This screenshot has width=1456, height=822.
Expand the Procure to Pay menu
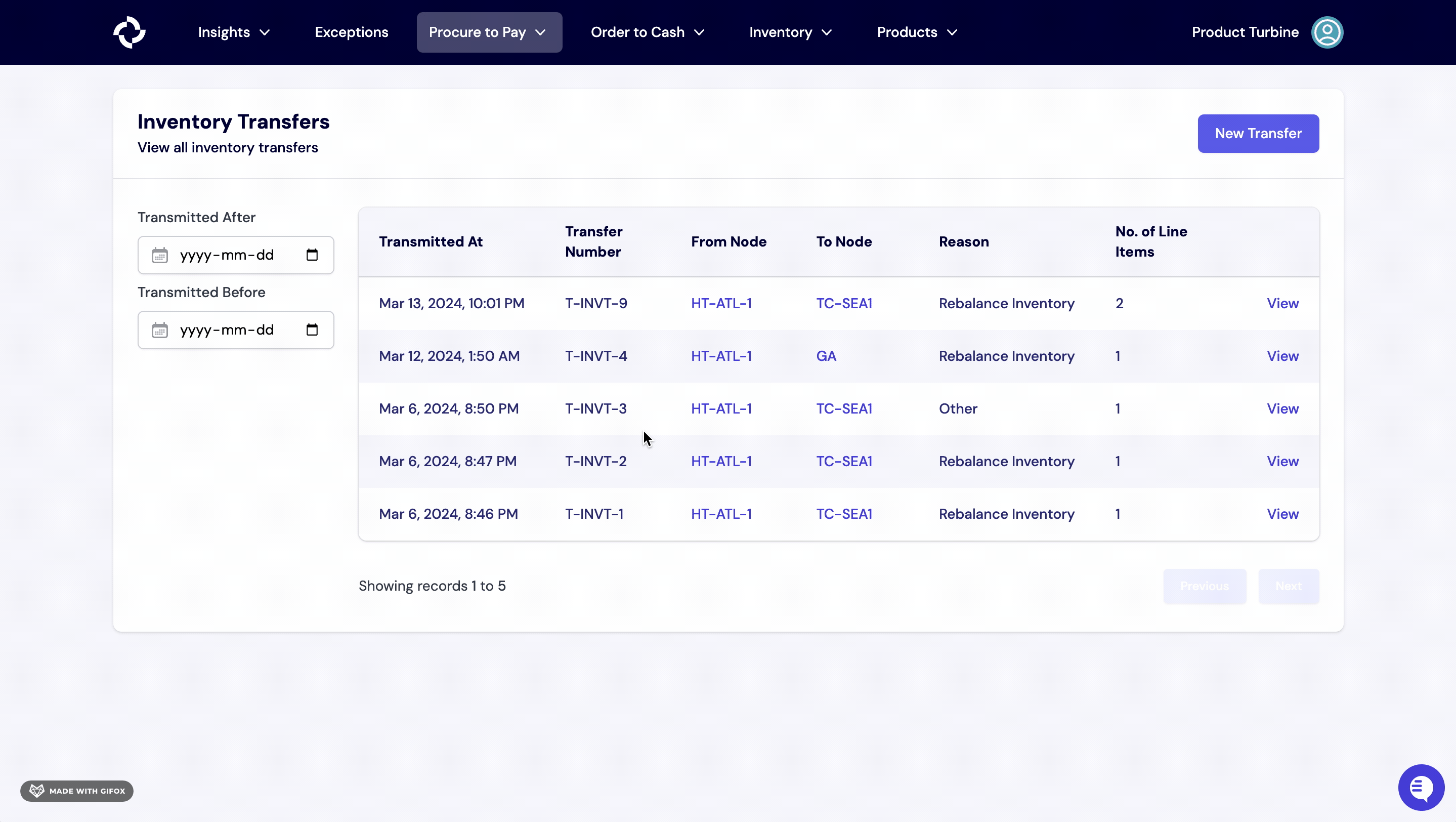click(x=489, y=32)
